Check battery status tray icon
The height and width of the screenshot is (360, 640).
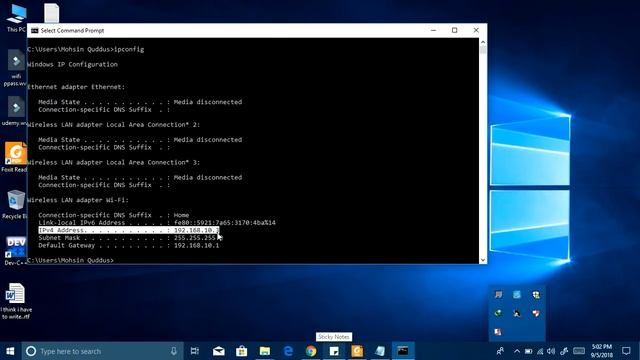(529, 351)
